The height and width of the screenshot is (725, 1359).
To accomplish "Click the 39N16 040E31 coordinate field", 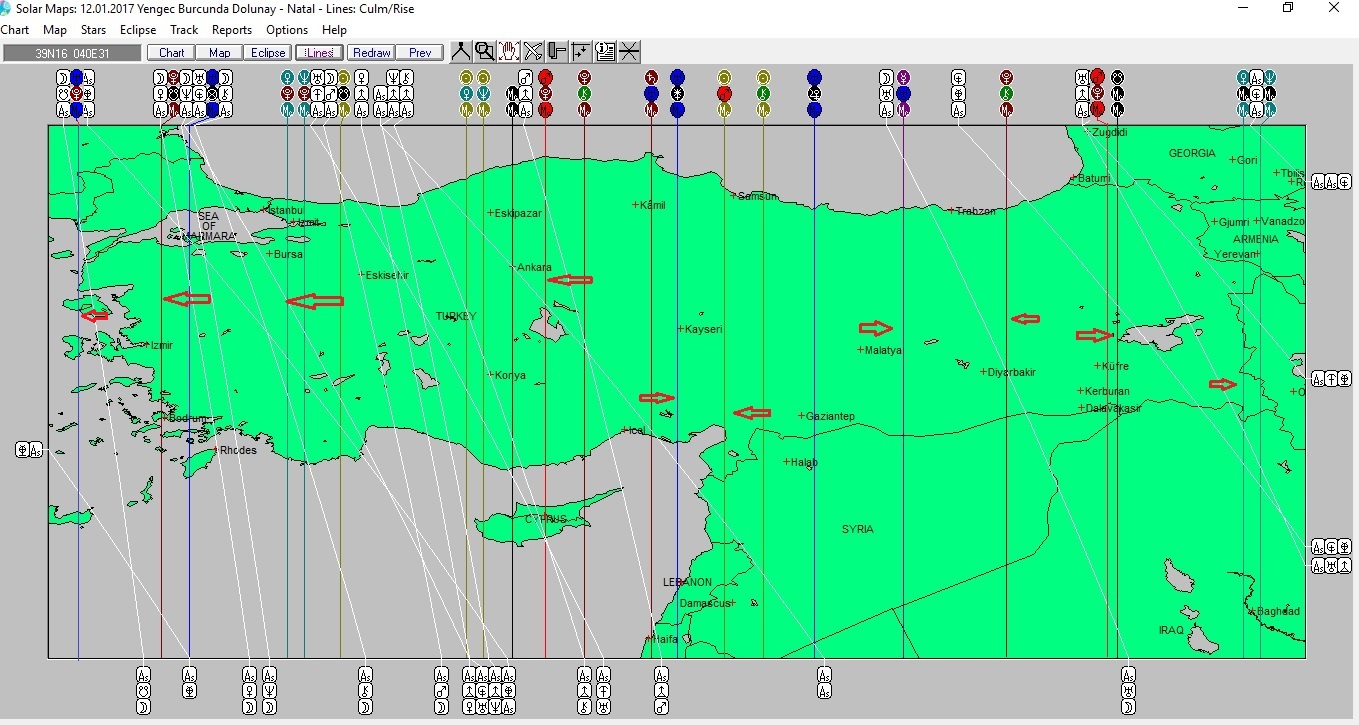I will pos(71,53).
